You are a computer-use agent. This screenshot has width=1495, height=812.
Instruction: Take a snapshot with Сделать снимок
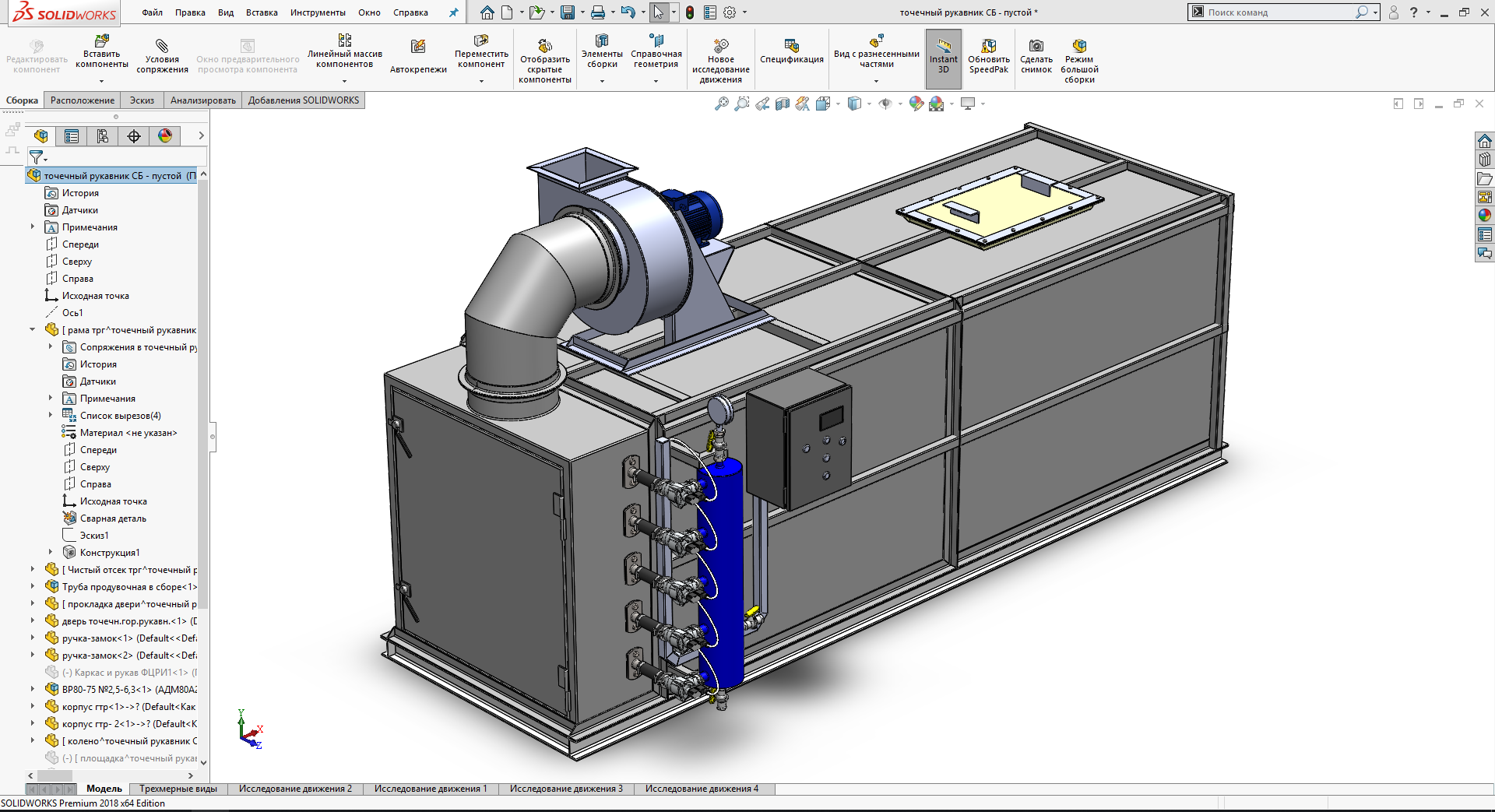1036,47
